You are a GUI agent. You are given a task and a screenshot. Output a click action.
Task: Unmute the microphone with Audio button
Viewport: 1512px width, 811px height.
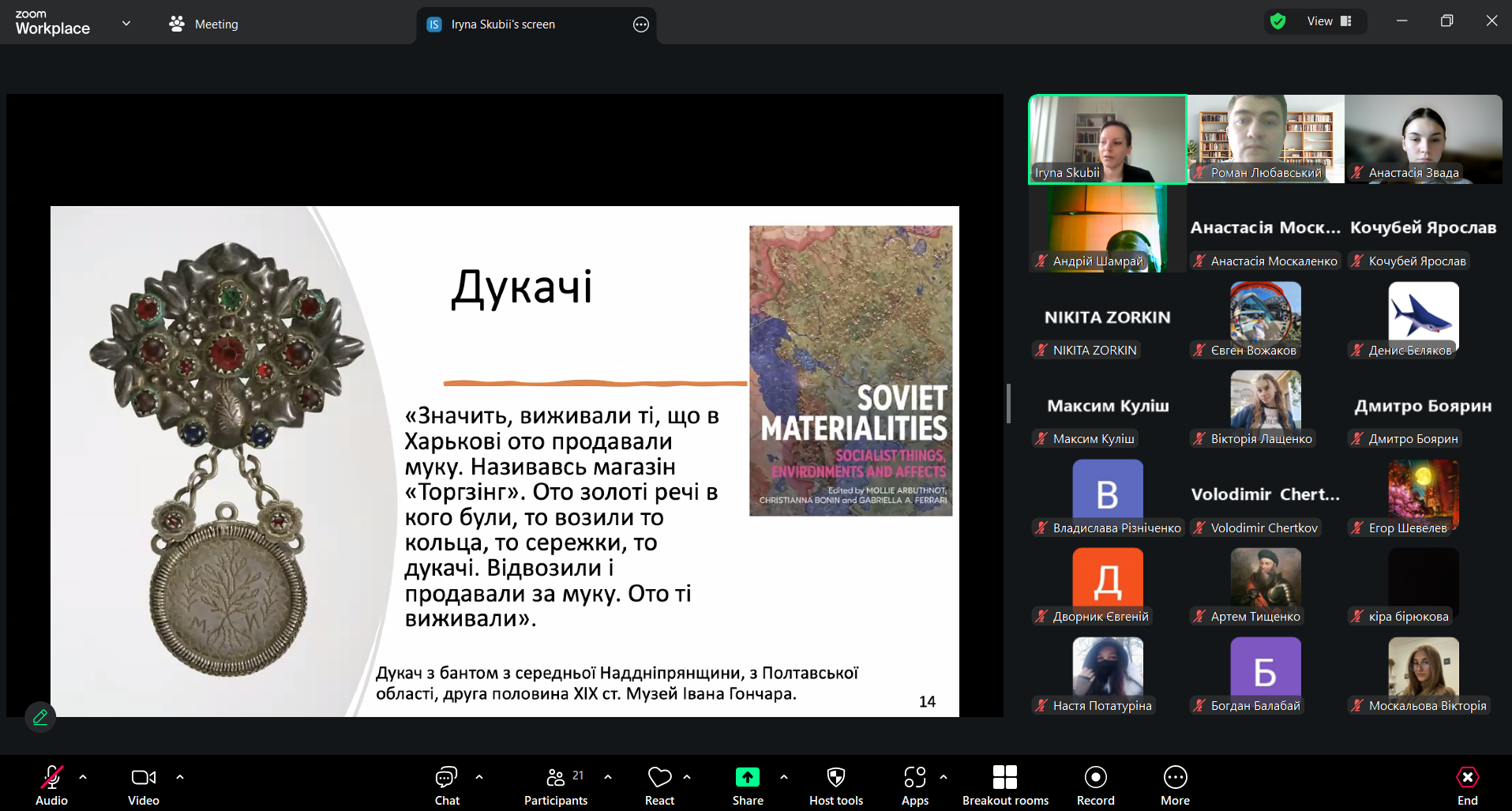pyautogui.click(x=52, y=785)
